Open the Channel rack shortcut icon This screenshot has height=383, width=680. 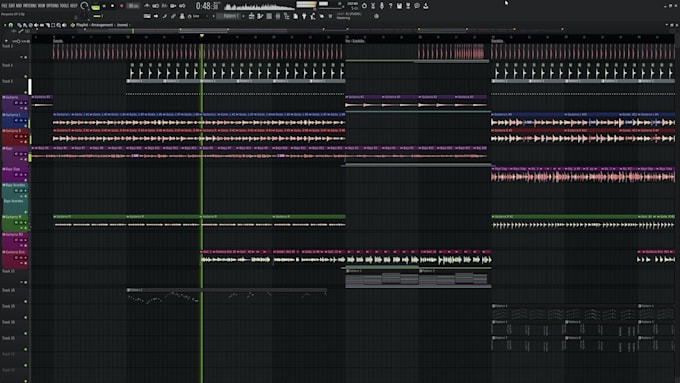[x=269, y=16]
